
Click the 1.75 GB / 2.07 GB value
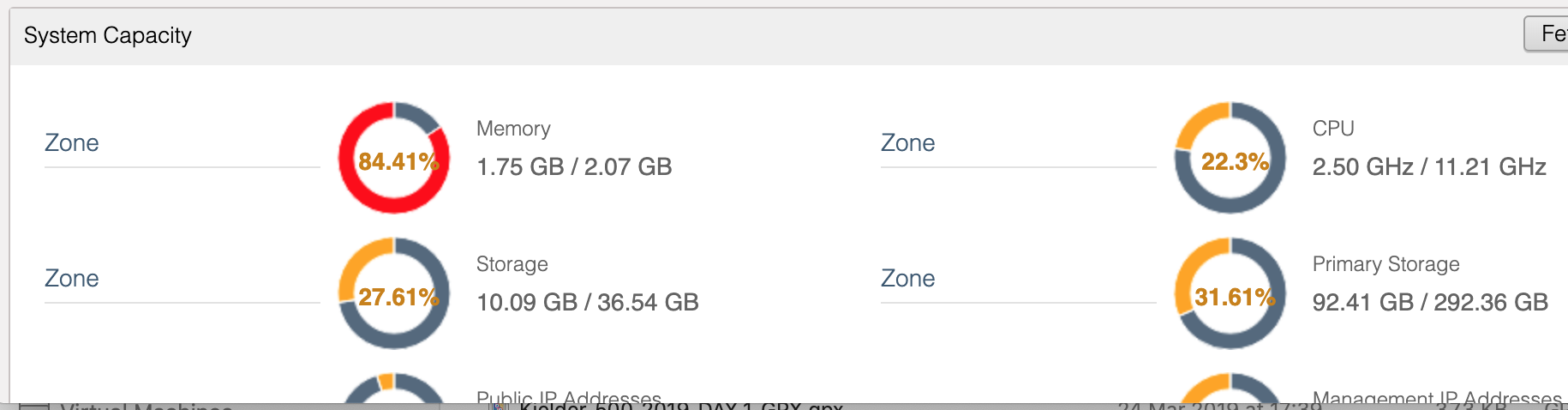[x=574, y=166]
